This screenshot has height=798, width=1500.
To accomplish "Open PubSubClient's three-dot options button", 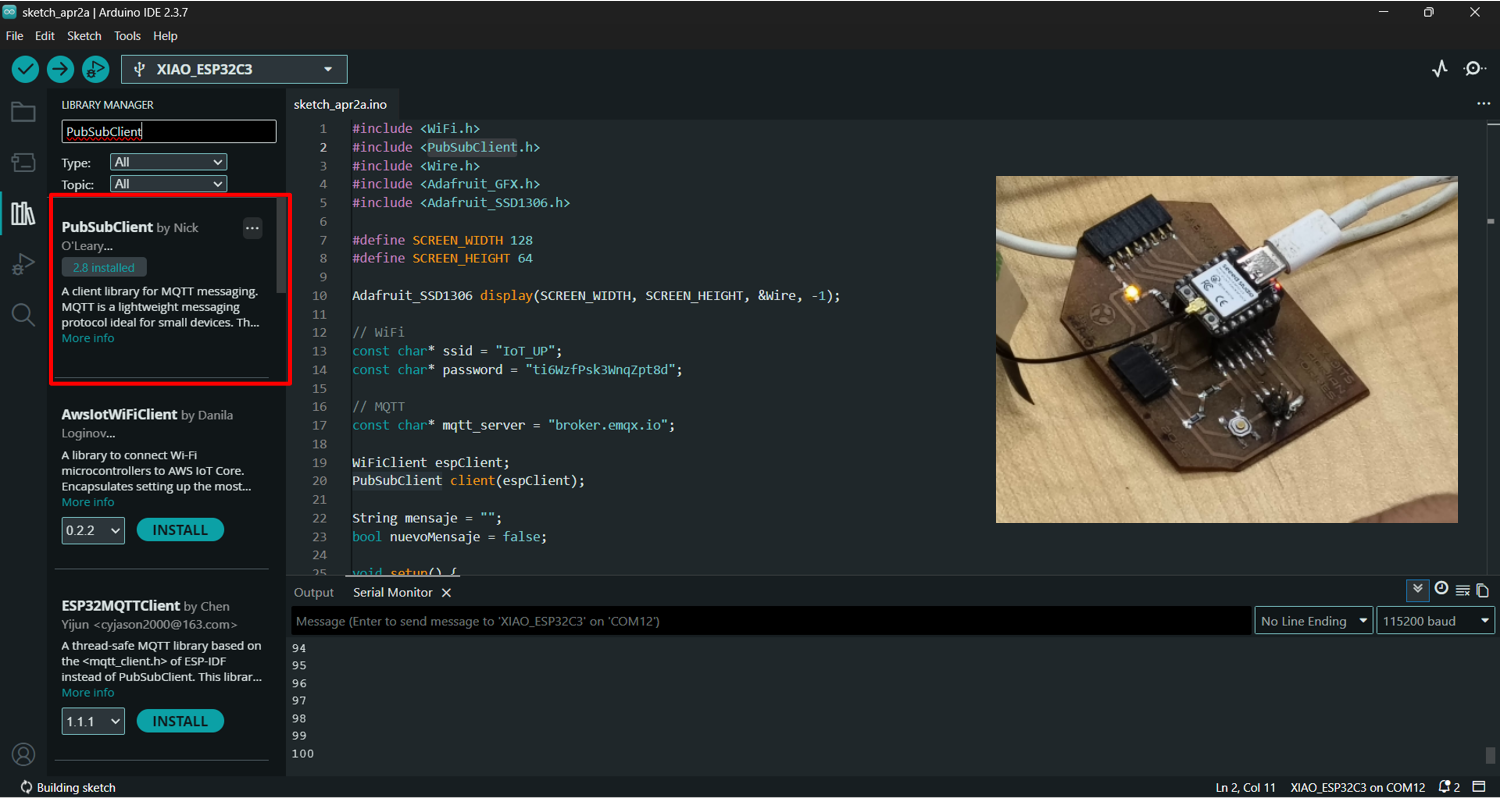I will [x=252, y=228].
